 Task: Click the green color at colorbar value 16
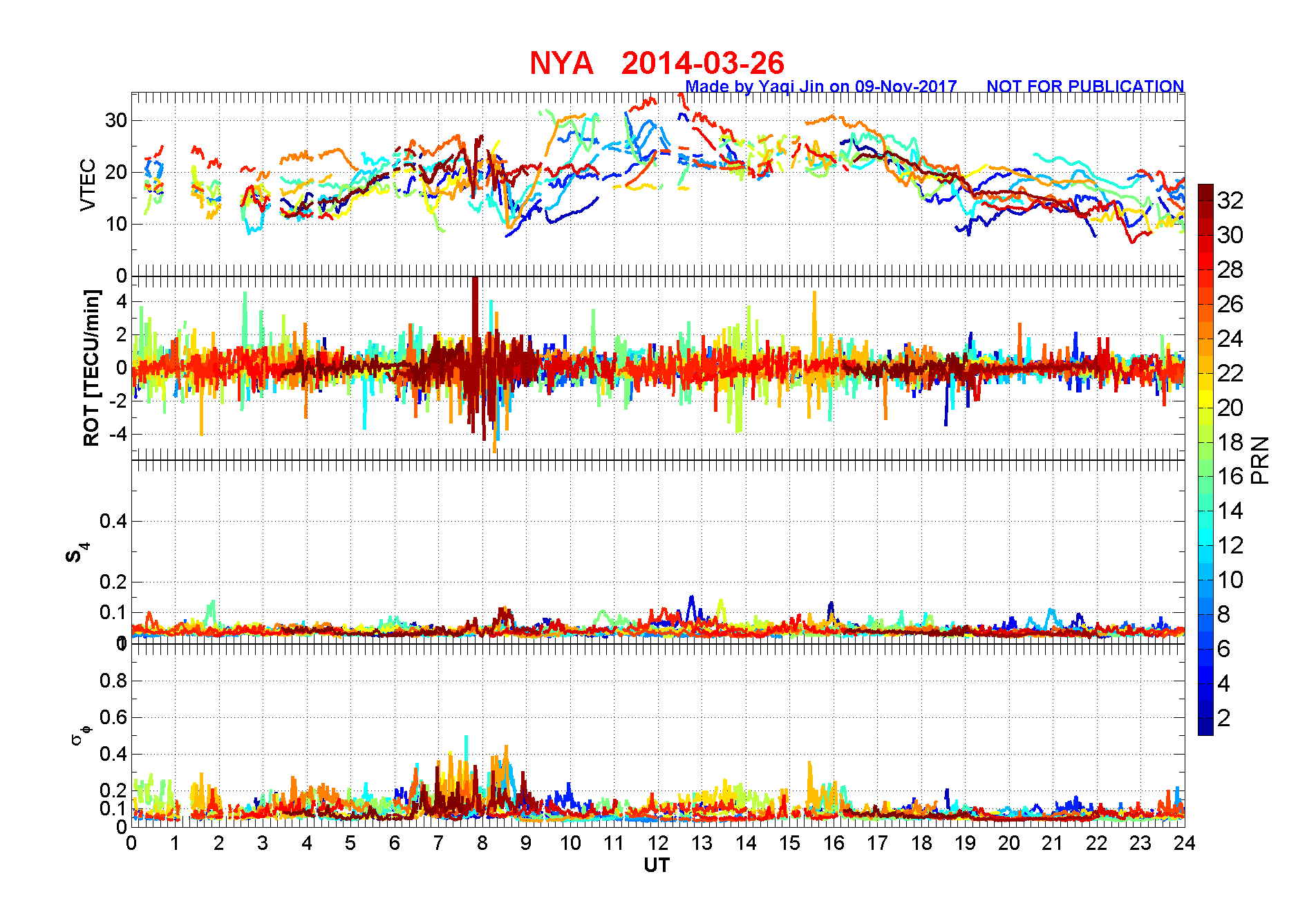pyautogui.click(x=1205, y=476)
